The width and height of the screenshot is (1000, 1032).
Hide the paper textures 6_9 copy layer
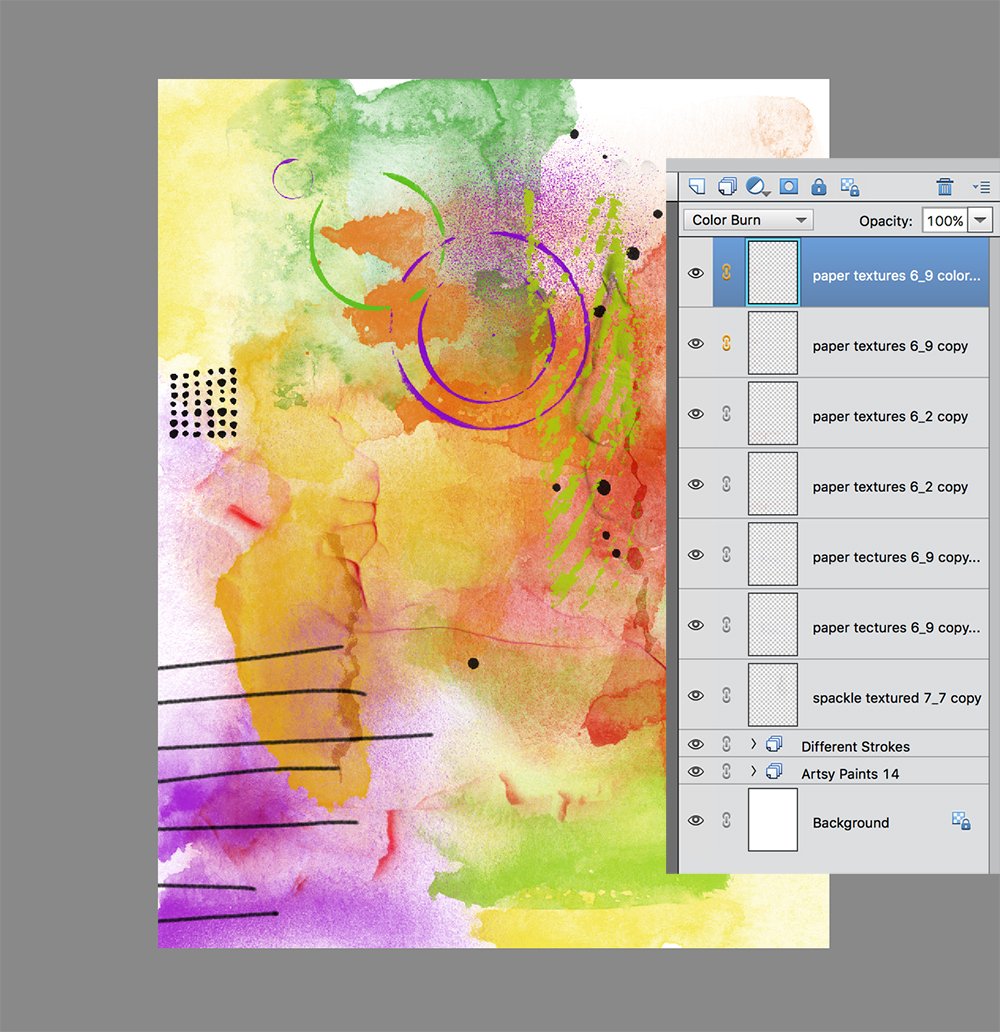[x=696, y=344]
